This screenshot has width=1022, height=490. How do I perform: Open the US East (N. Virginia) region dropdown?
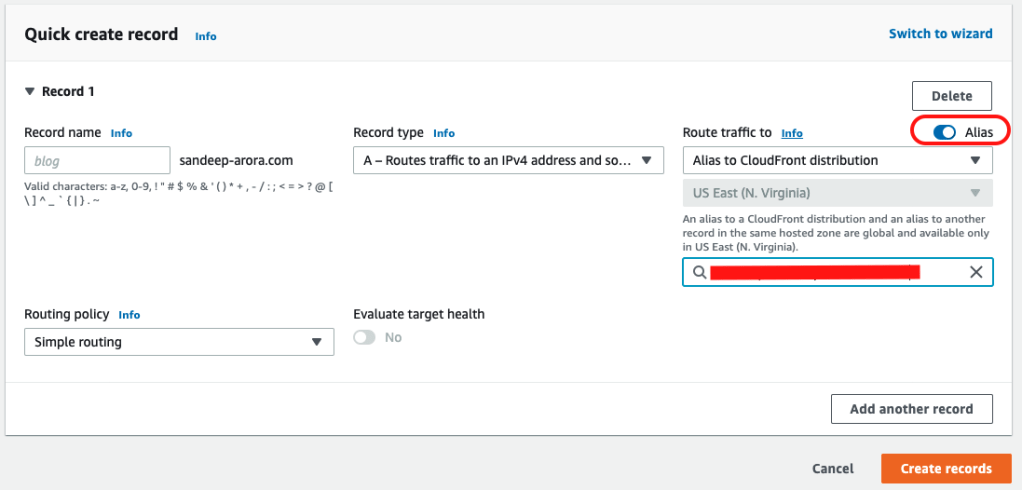(x=837, y=193)
